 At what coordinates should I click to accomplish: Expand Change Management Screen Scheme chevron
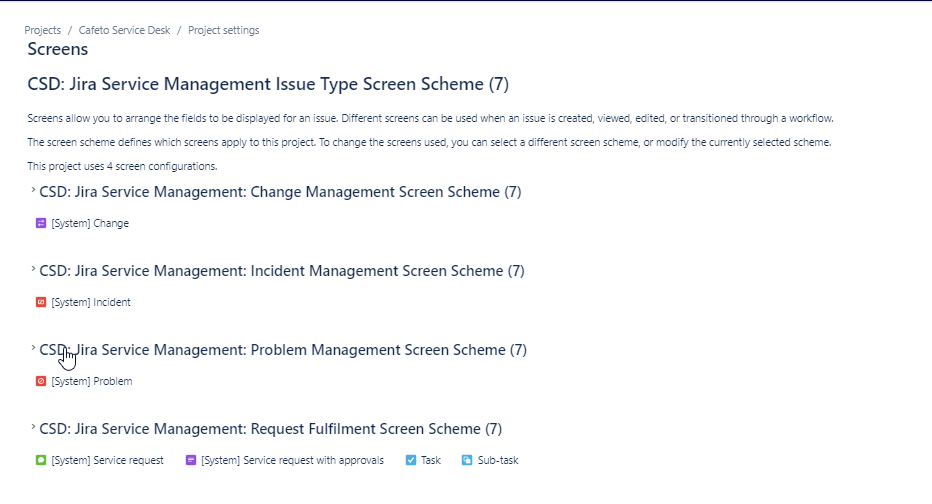pos(33,190)
